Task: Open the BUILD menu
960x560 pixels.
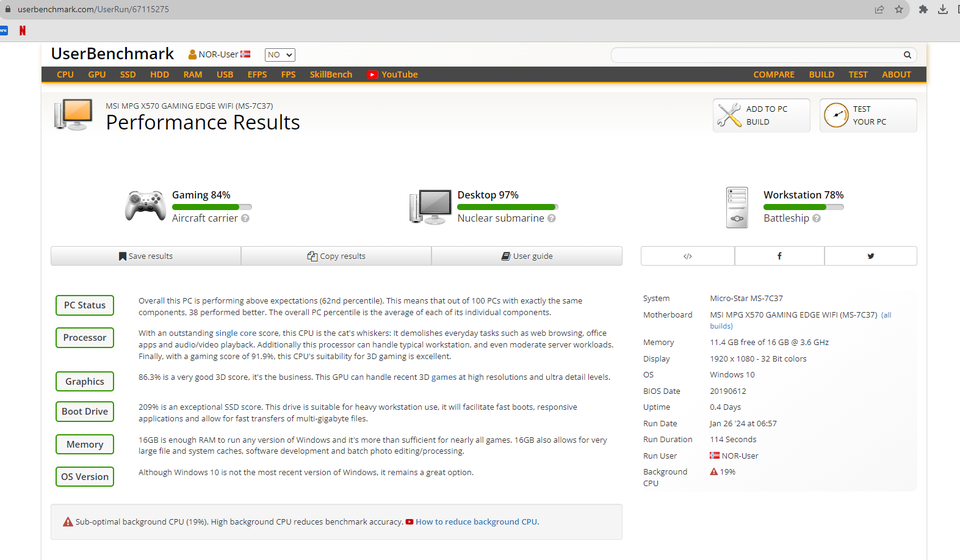Action: tap(822, 75)
